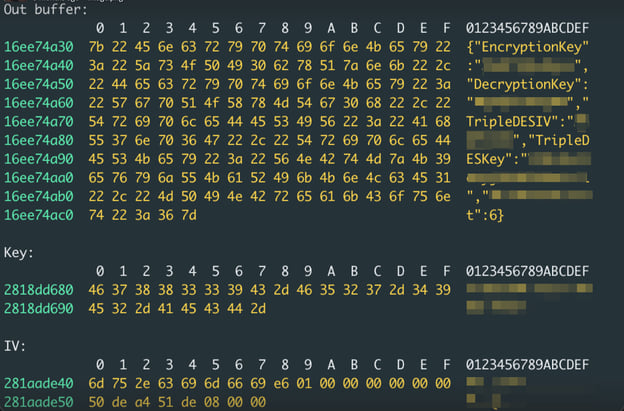The height and width of the screenshot is (411, 624).
Task: Click last byte 7d in Out buffer
Action: [189, 215]
